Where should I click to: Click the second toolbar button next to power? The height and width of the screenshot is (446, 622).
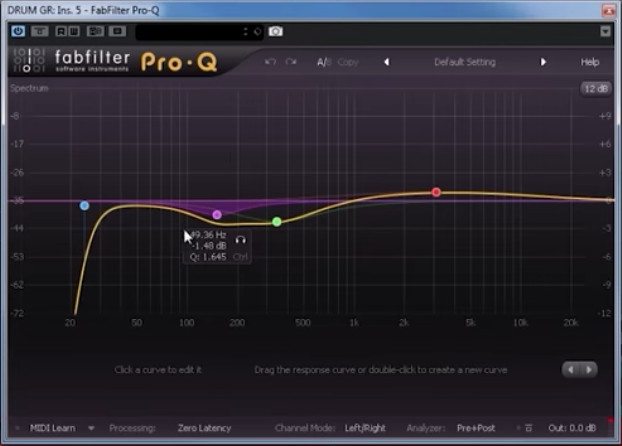click(x=40, y=31)
